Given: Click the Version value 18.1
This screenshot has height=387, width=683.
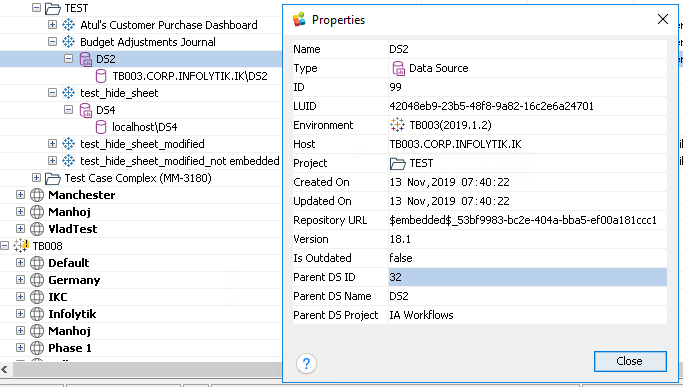Looking at the screenshot, I should [x=400, y=239].
